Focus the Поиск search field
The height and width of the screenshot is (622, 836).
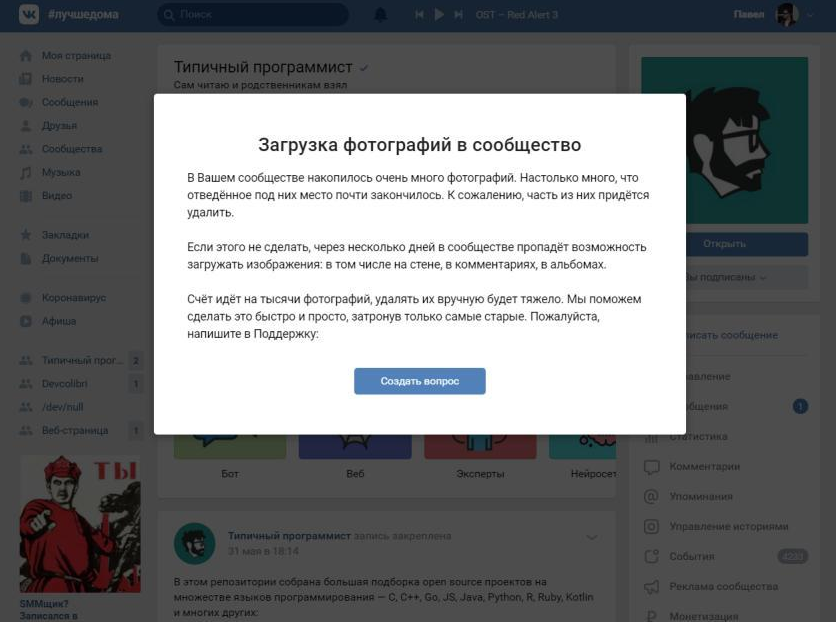(x=253, y=14)
